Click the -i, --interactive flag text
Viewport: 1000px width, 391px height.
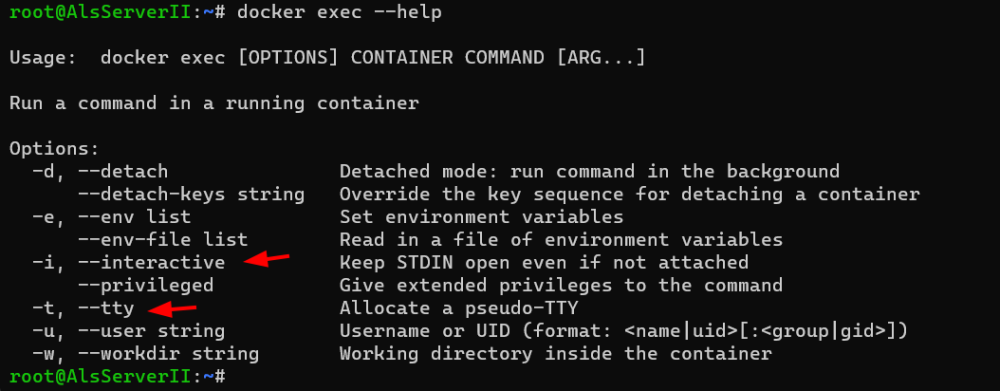click(x=129, y=263)
